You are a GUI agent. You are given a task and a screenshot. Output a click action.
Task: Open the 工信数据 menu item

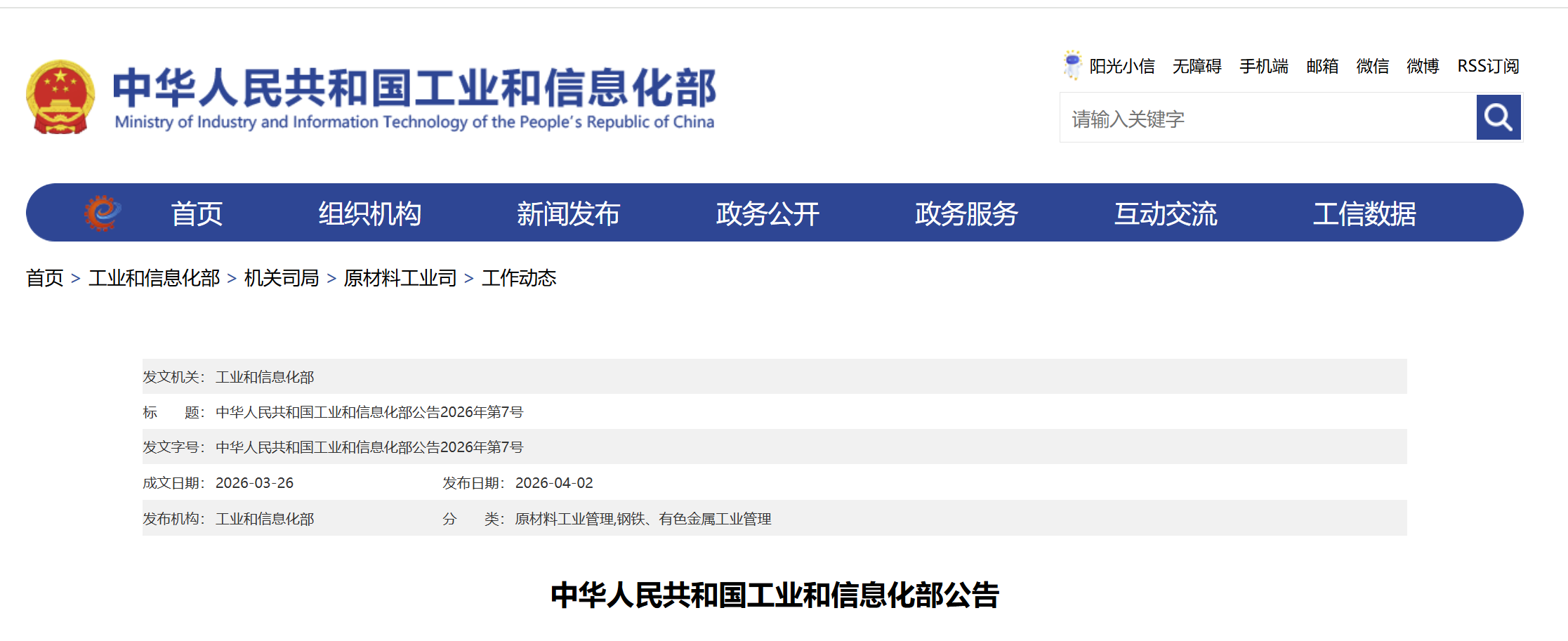point(1364,213)
